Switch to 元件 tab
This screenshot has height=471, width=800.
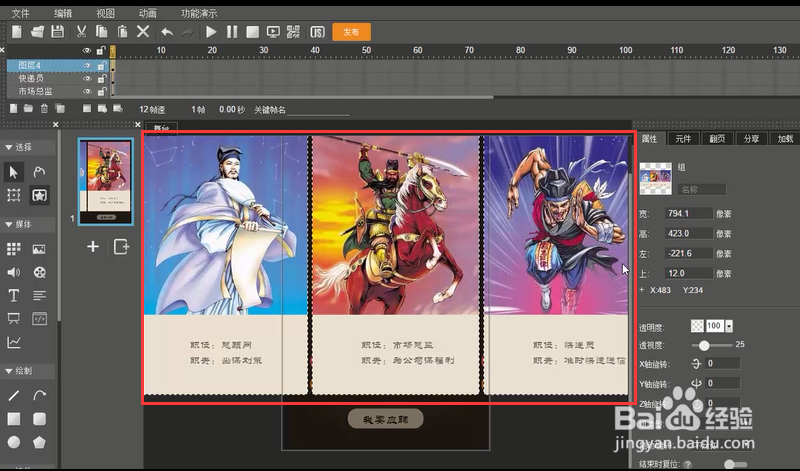683,139
